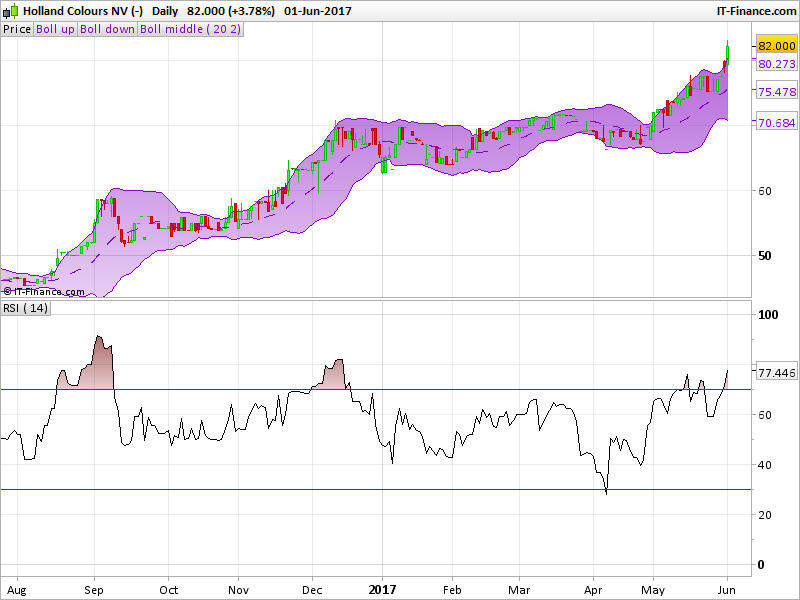Click the Daily timeframe label
This screenshot has width=800, height=600.
tap(165, 11)
